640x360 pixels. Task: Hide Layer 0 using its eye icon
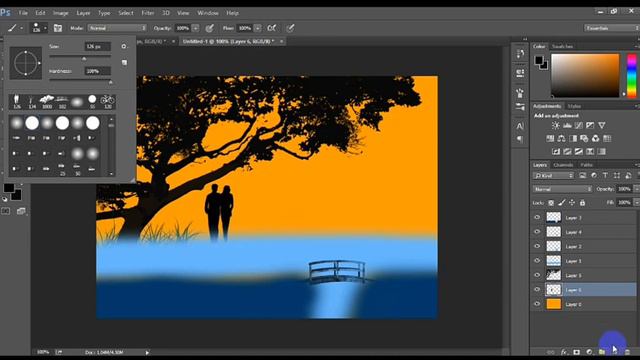coord(537,304)
